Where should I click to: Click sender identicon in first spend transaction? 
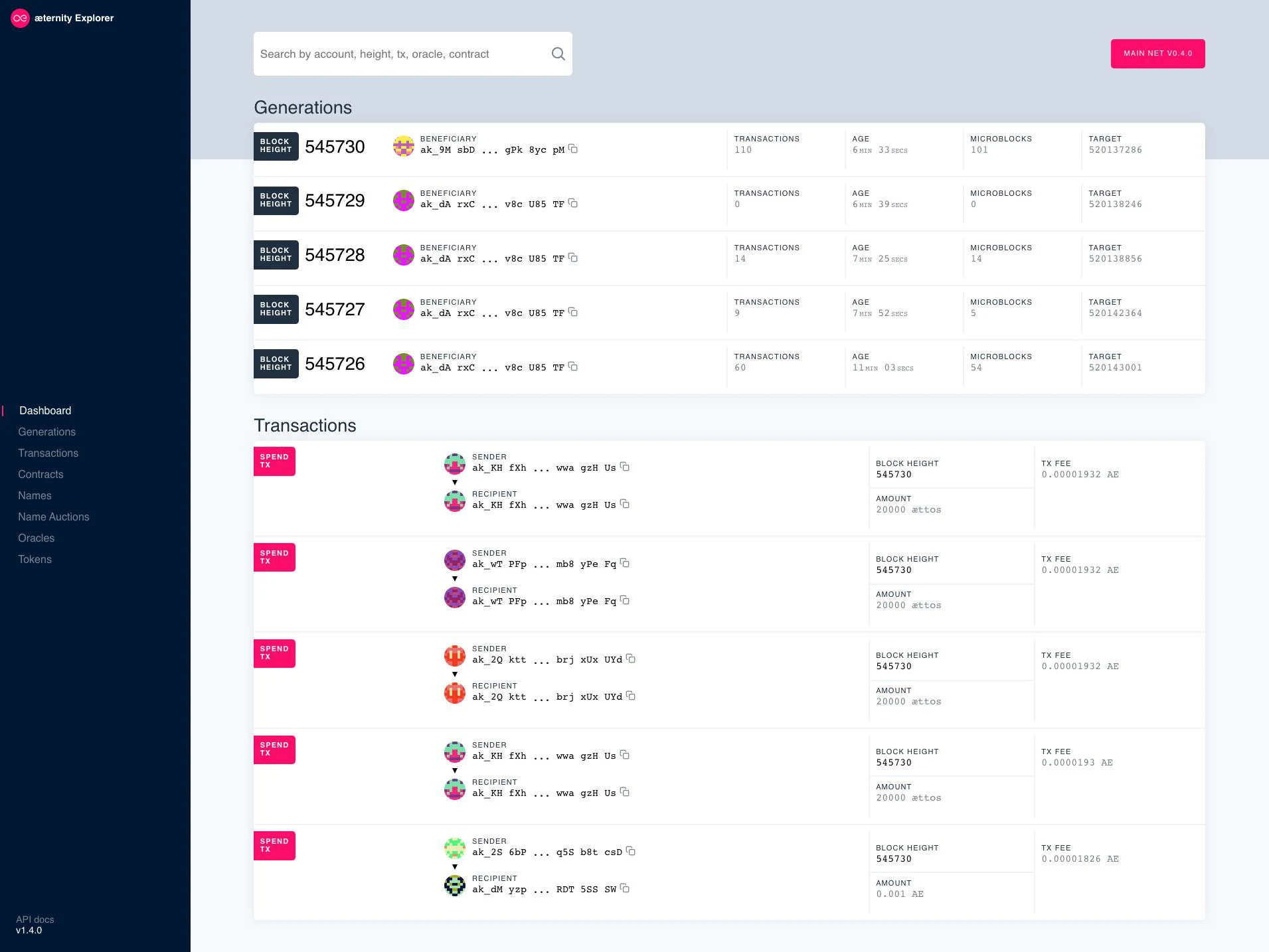455,464
